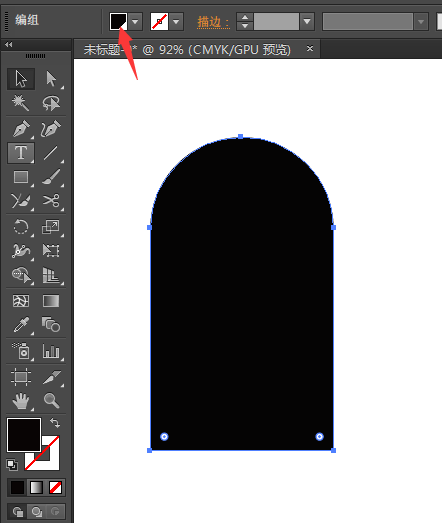This screenshot has width=442, height=523.
Task: Open the 描边 stroke panel link
Action: 213,22
